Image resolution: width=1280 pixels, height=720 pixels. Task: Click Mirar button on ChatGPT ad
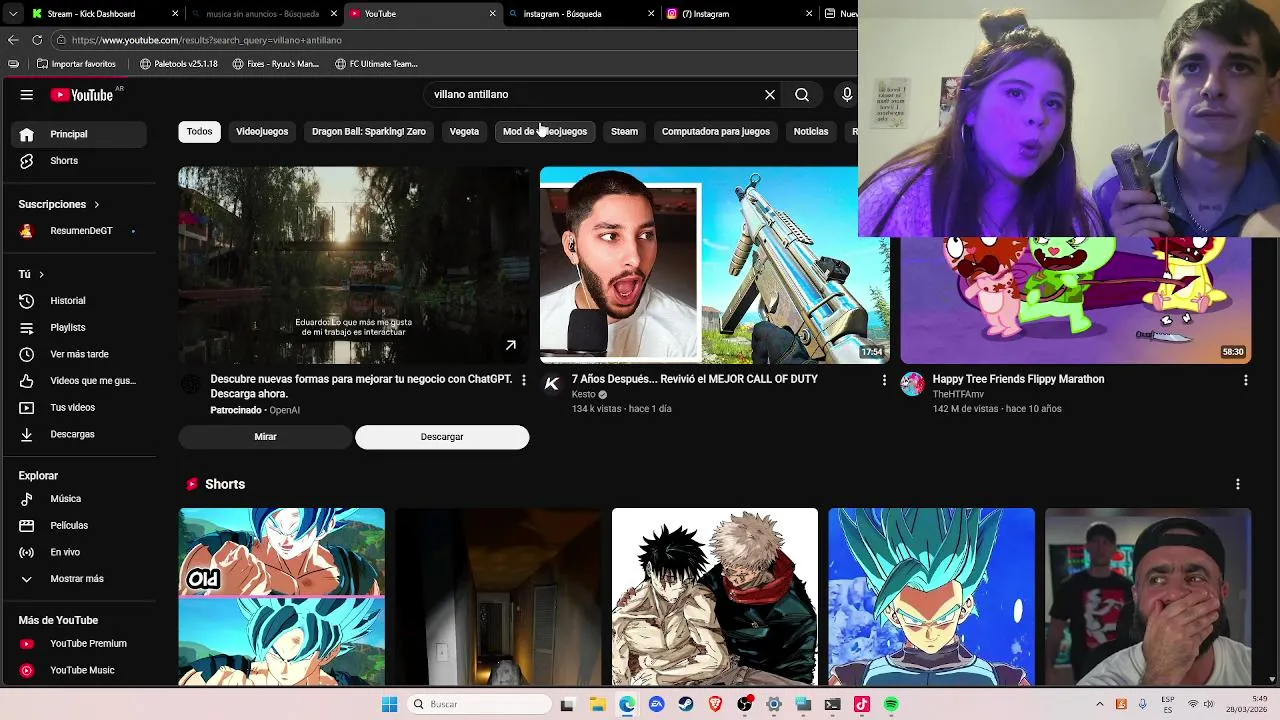[265, 437]
